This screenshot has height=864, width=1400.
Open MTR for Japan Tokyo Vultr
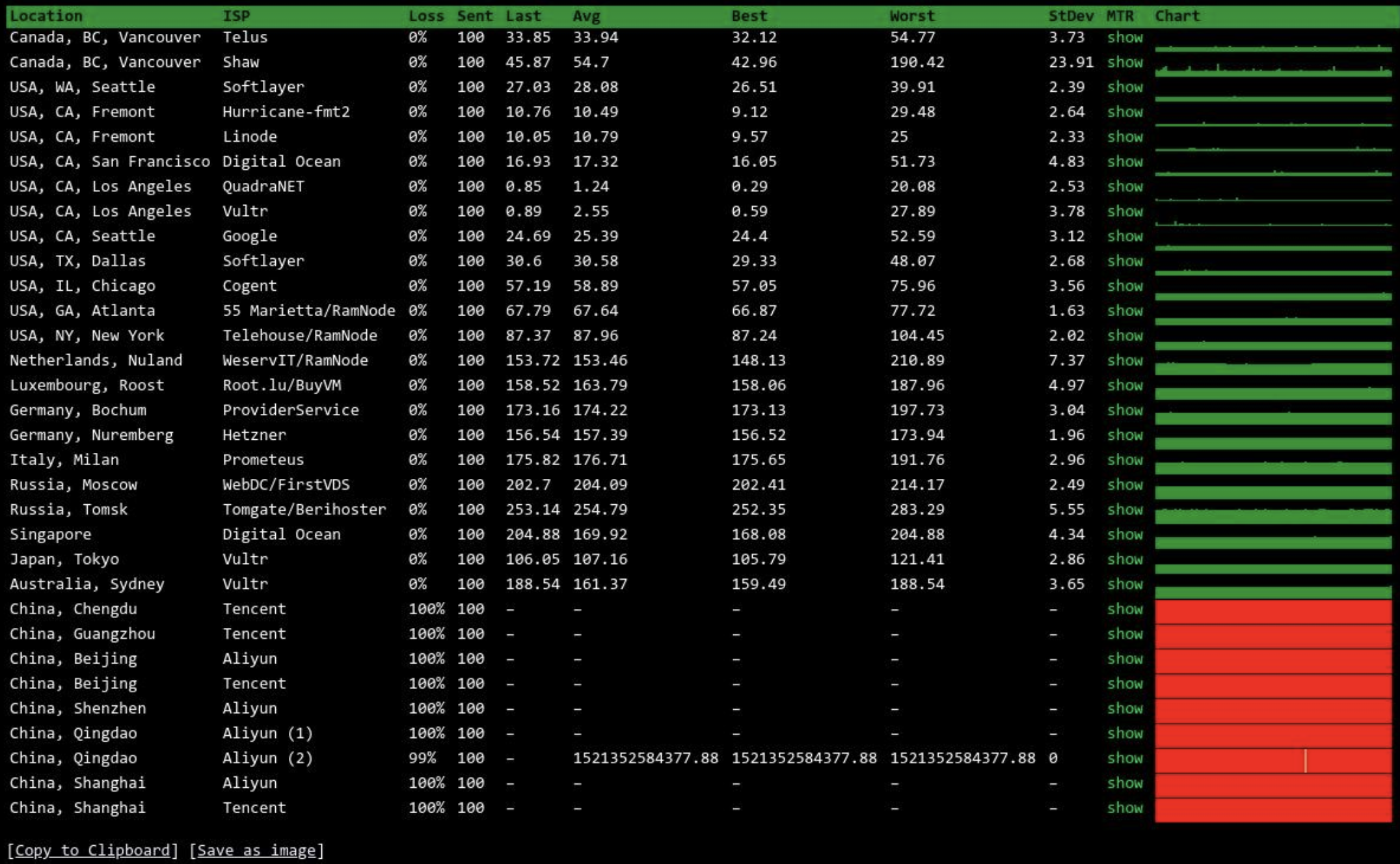click(1125, 560)
